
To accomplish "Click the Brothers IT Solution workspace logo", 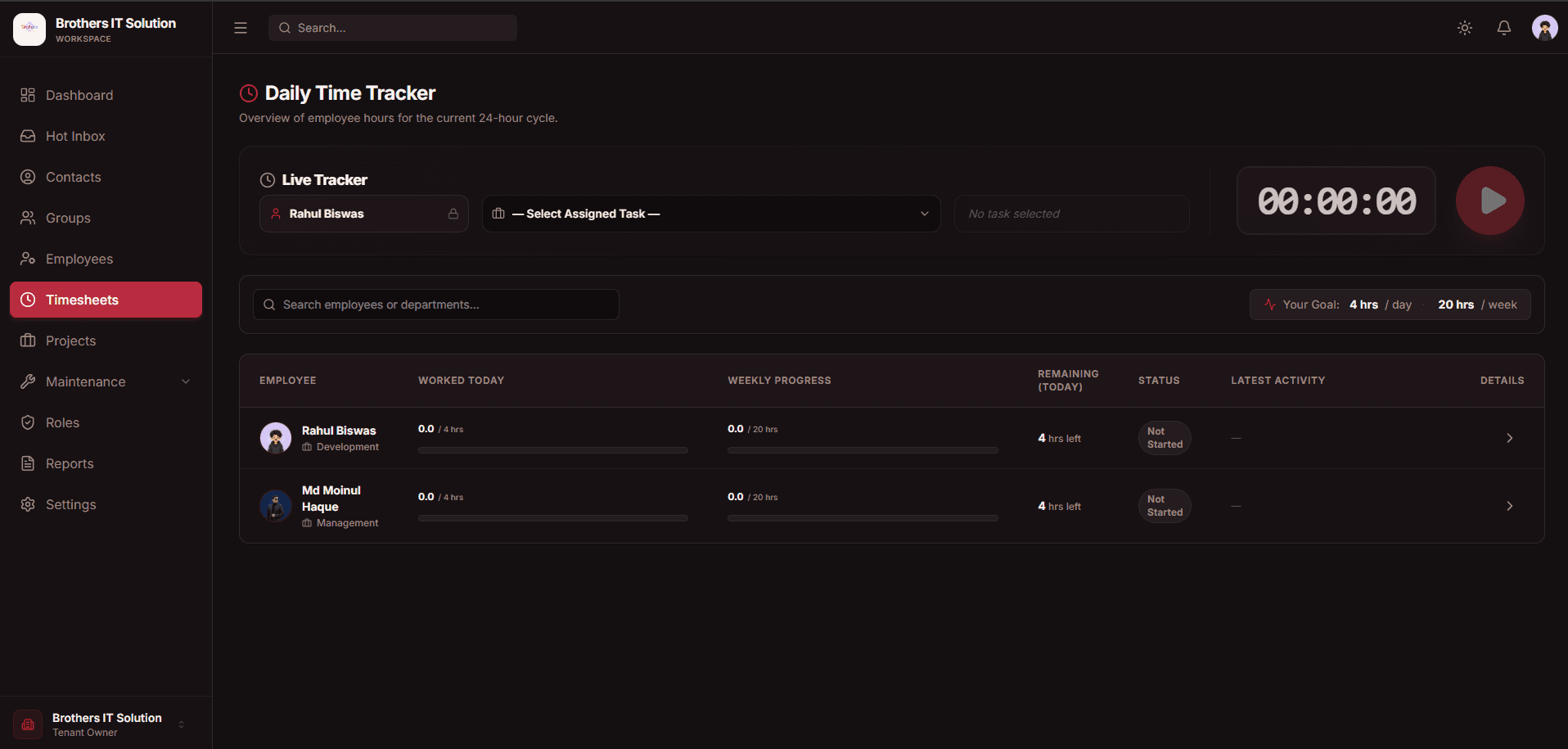I will pyautogui.click(x=29, y=29).
